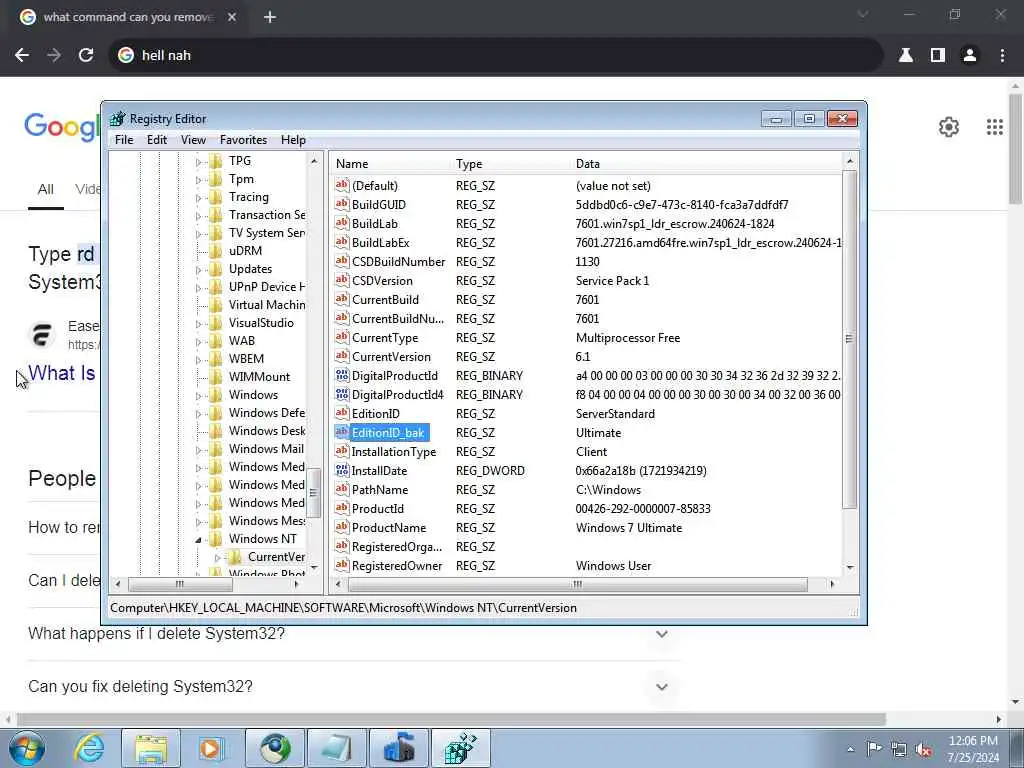Open browser side panel icon
The width and height of the screenshot is (1024, 768).
(938, 56)
